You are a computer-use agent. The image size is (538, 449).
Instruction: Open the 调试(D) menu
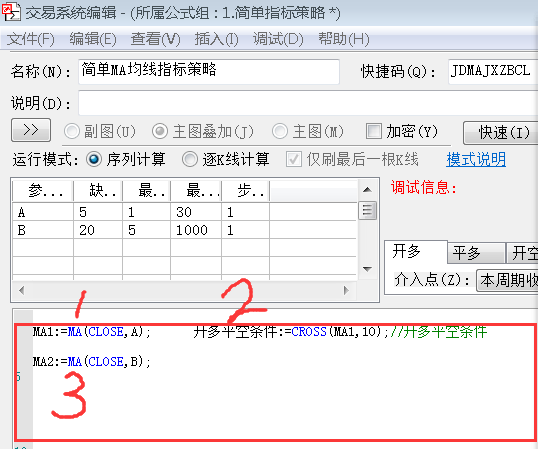click(278, 39)
